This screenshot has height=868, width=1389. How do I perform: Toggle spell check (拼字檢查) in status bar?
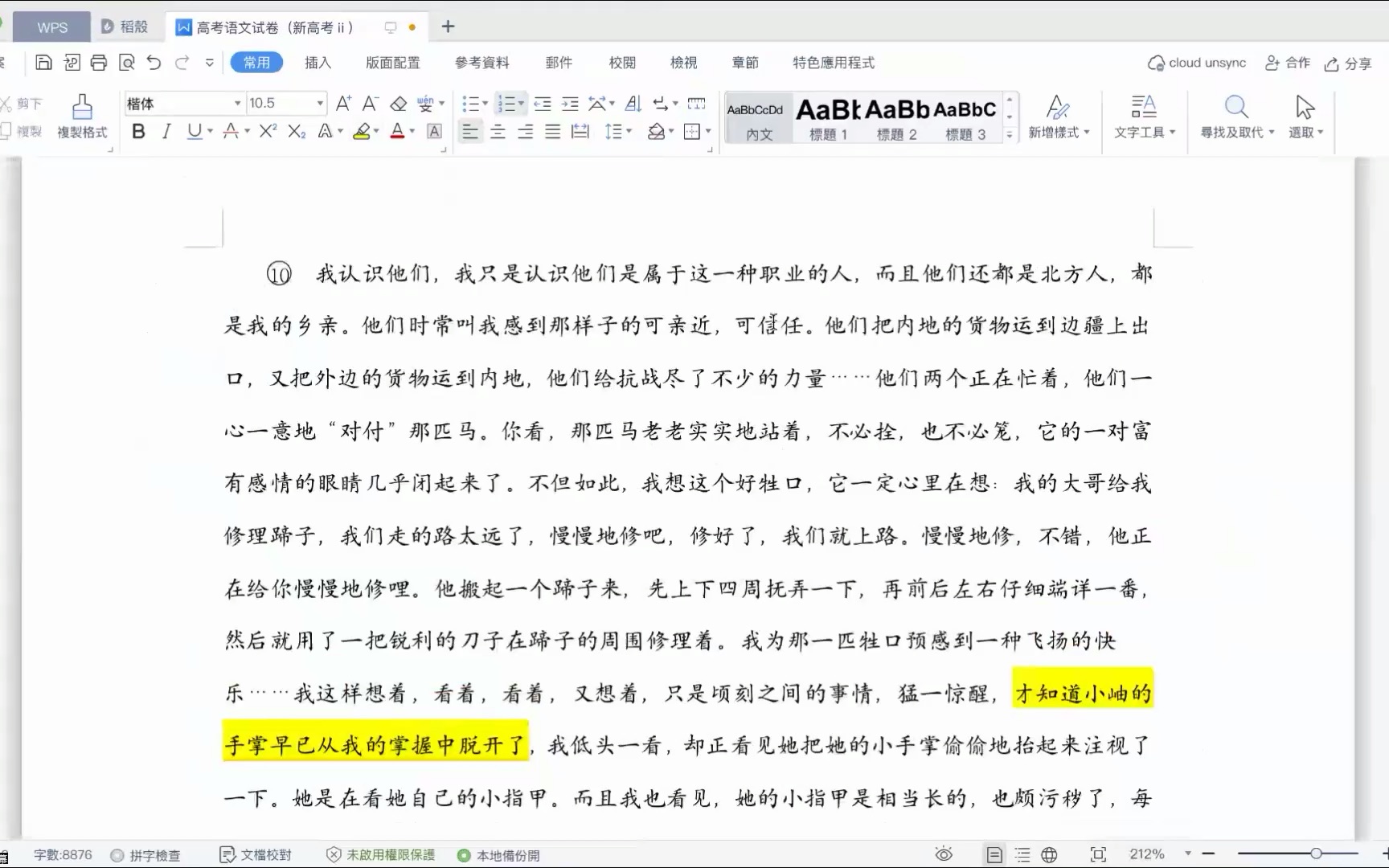[145, 855]
